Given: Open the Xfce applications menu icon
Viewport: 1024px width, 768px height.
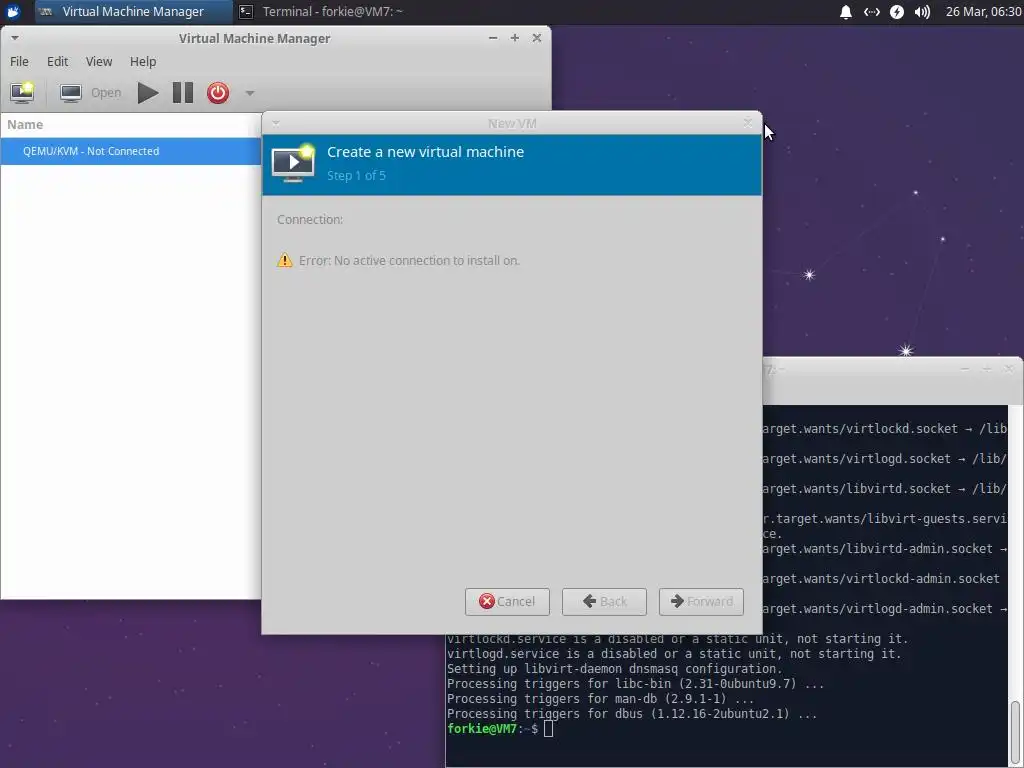Looking at the screenshot, I should point(13,11).
